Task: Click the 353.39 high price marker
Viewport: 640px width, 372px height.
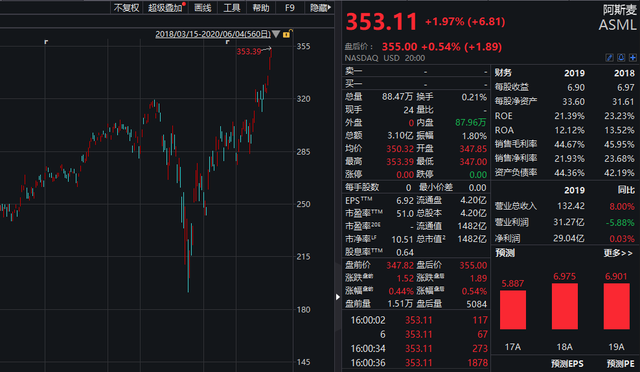Action: click(x=249, y=51)
